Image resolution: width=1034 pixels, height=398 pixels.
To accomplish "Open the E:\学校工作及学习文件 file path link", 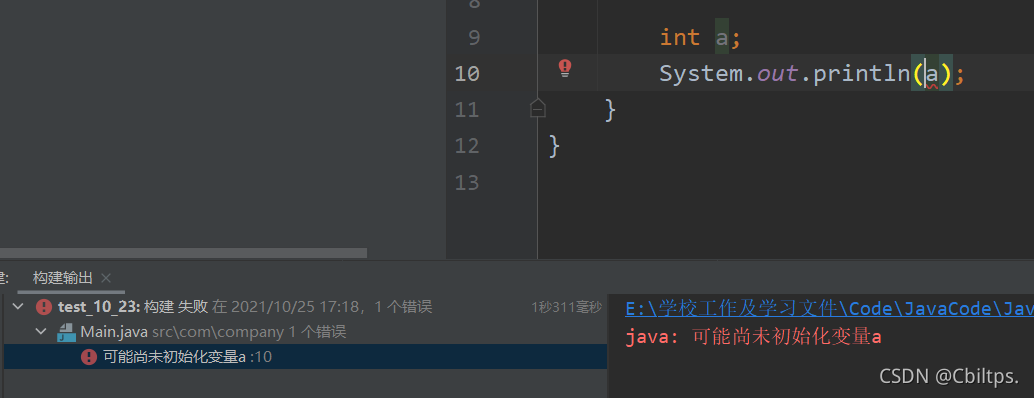I will (829, 308).
